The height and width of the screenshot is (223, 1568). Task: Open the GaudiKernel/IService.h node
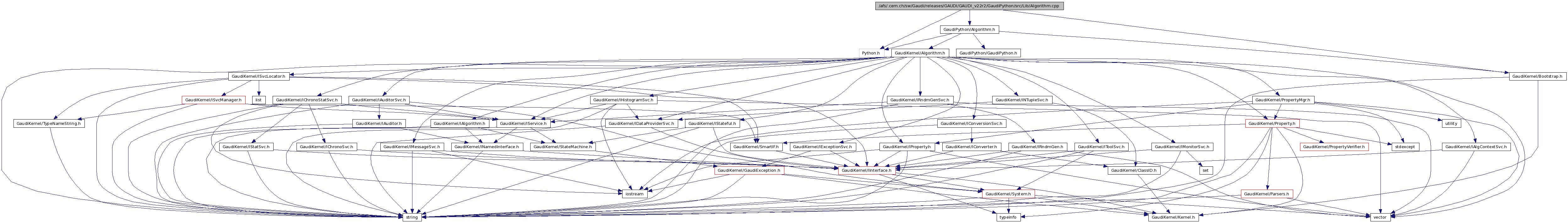point(525,124)
